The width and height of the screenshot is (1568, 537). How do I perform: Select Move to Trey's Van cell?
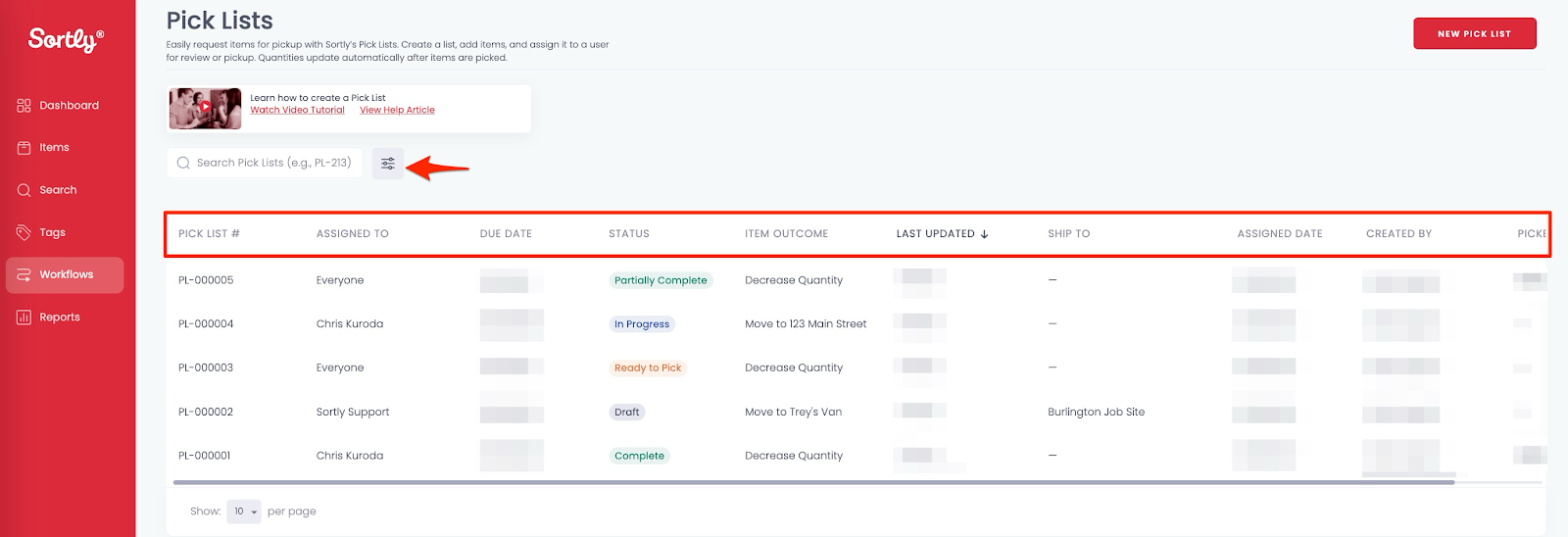click(794, 413)
